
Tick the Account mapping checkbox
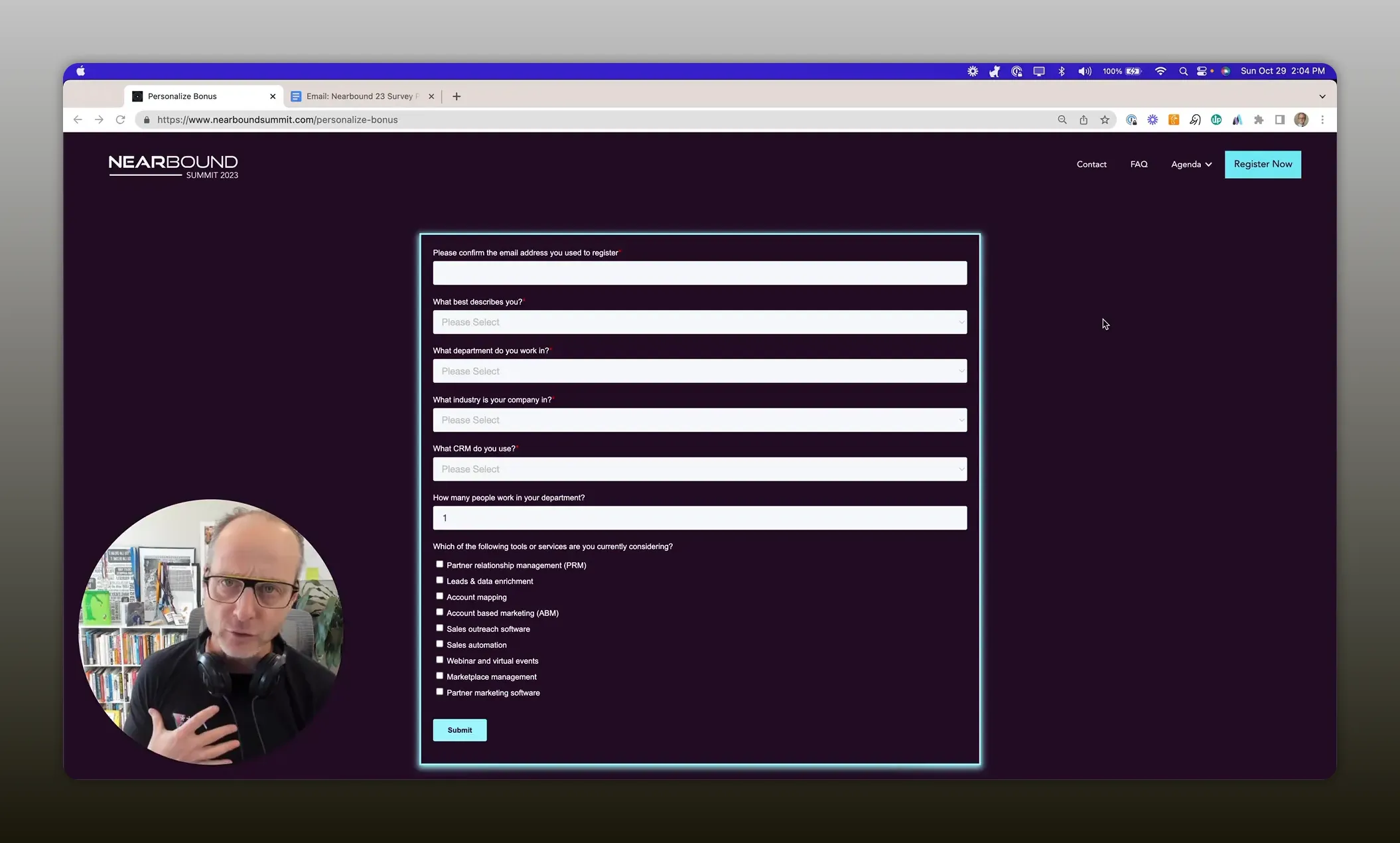(x=439, y=596)
